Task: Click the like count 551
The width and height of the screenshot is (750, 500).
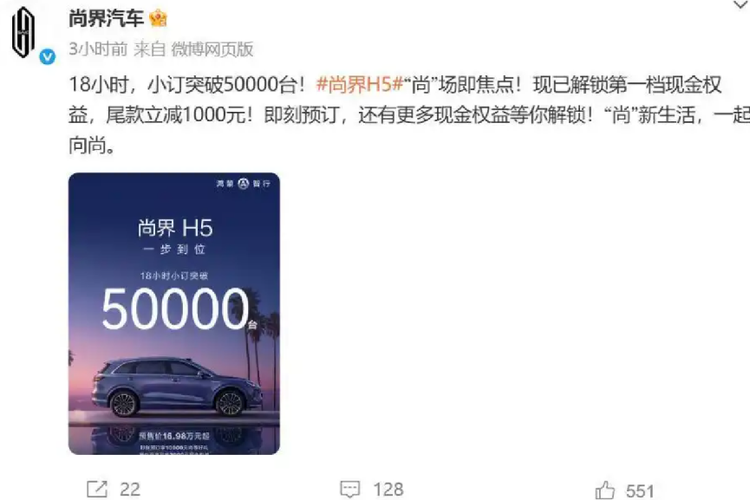Action: coord(640,491)
